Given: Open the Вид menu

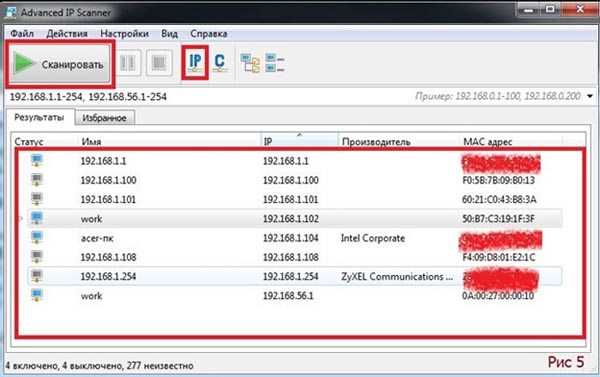Looking at the screenshot, I should point(169,34).
